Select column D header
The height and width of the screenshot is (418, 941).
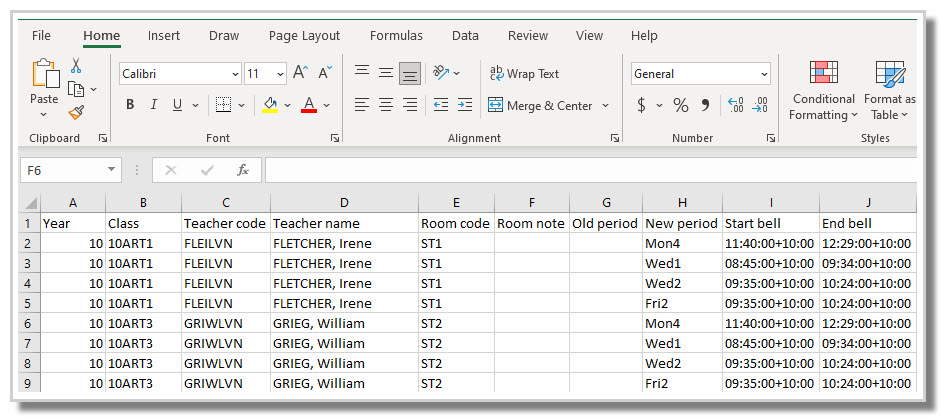click(x=344, y=203)
